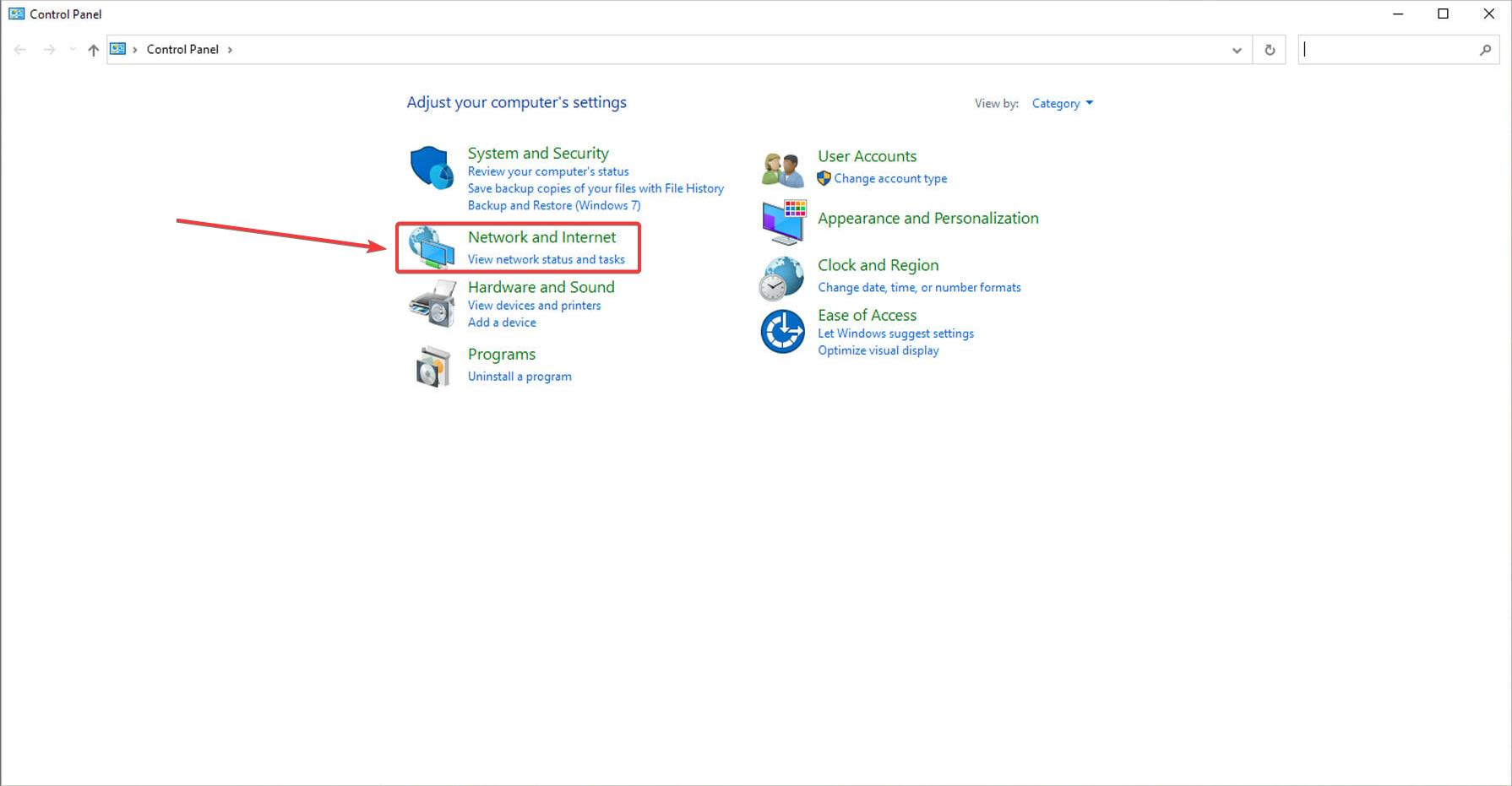
Task: Open the recent locations dropdown arrow
Action: point(73,50)
